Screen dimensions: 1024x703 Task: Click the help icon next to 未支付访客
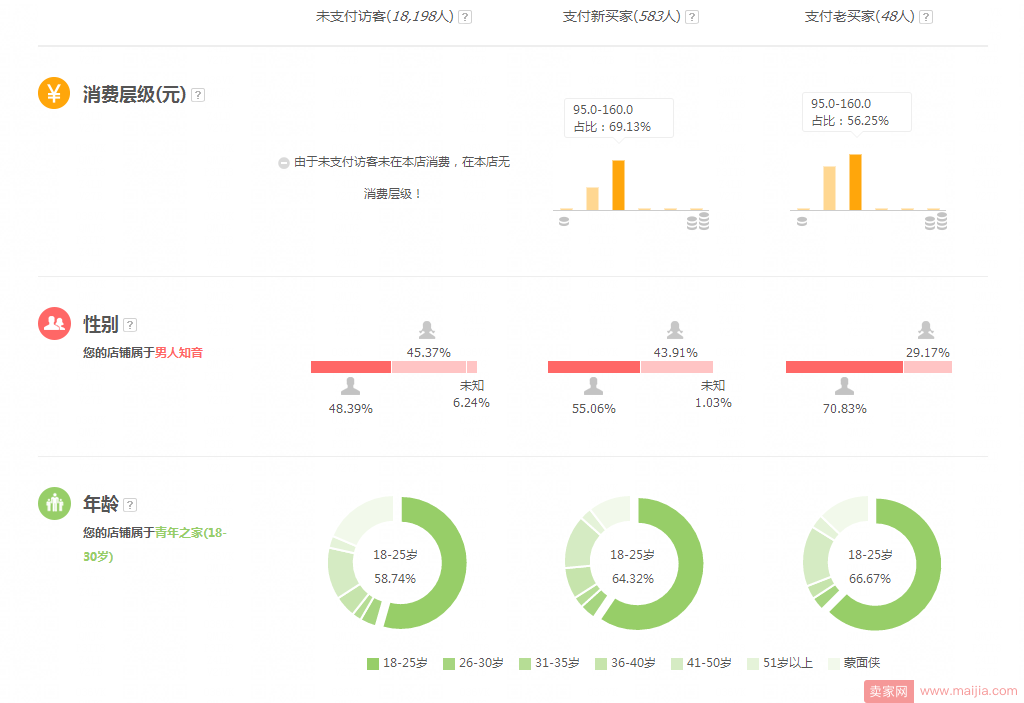[x=465, y=17]
